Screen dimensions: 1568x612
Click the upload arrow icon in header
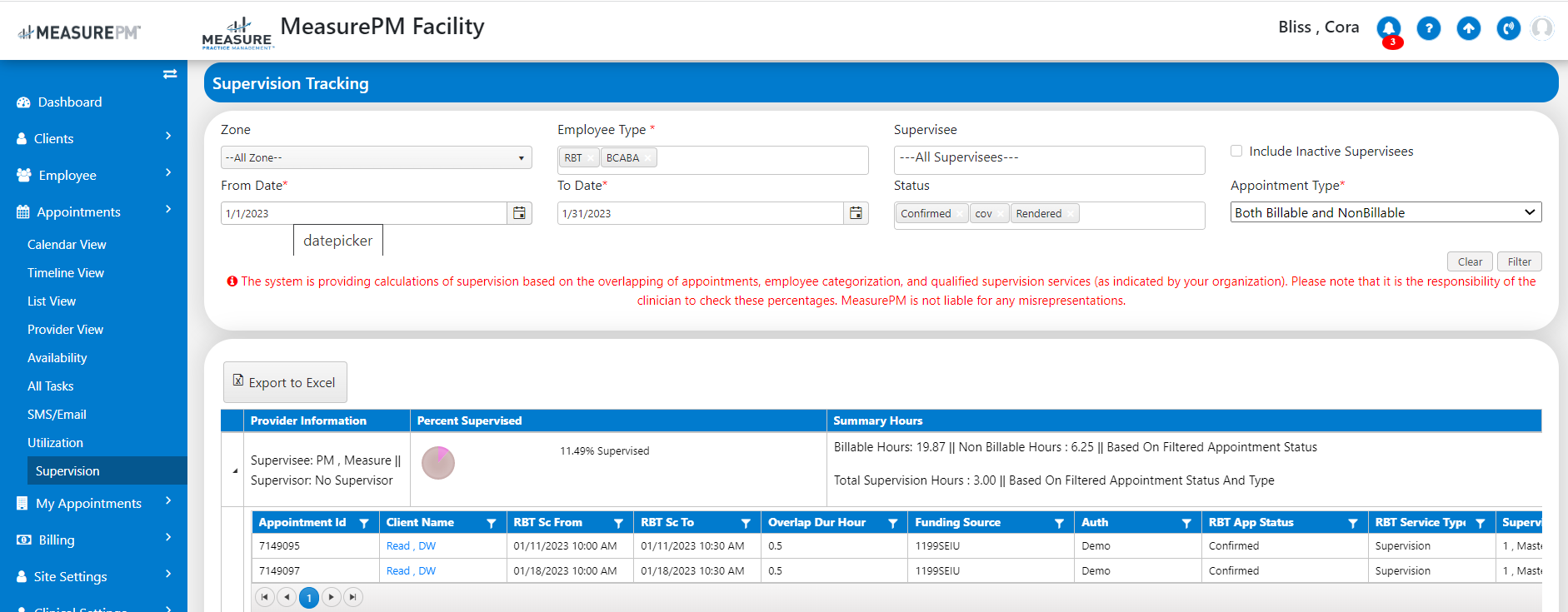[x=1469, y=28]
